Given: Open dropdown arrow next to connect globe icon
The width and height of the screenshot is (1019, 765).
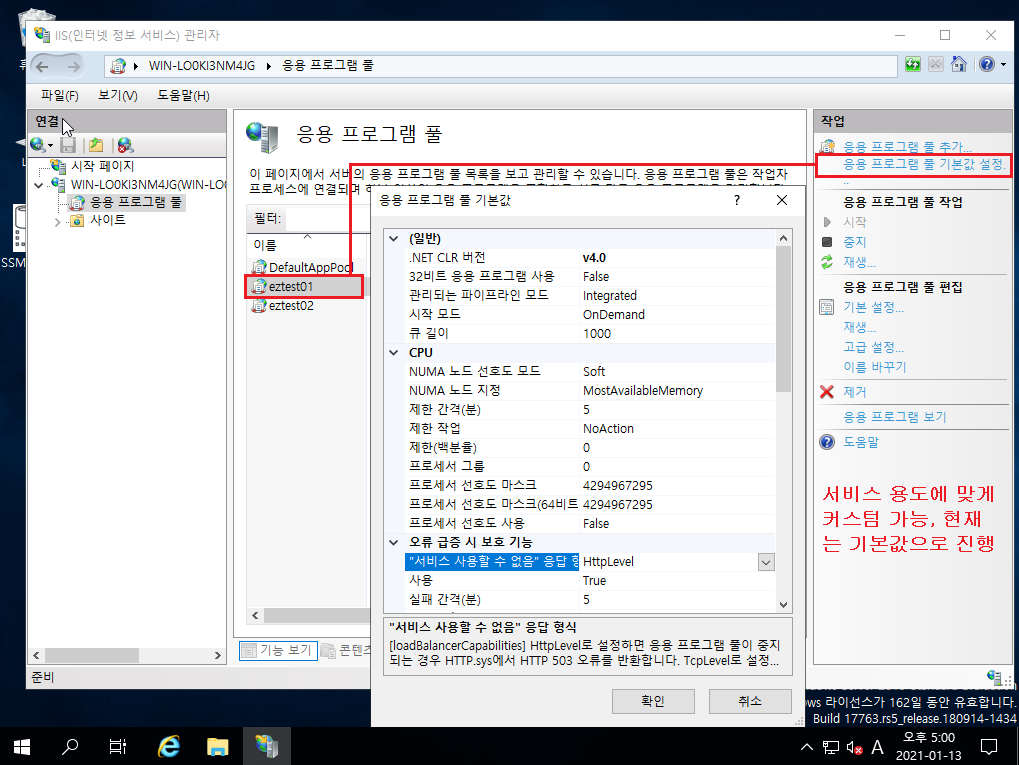Looking at the screenshot, I should (51, 146).
